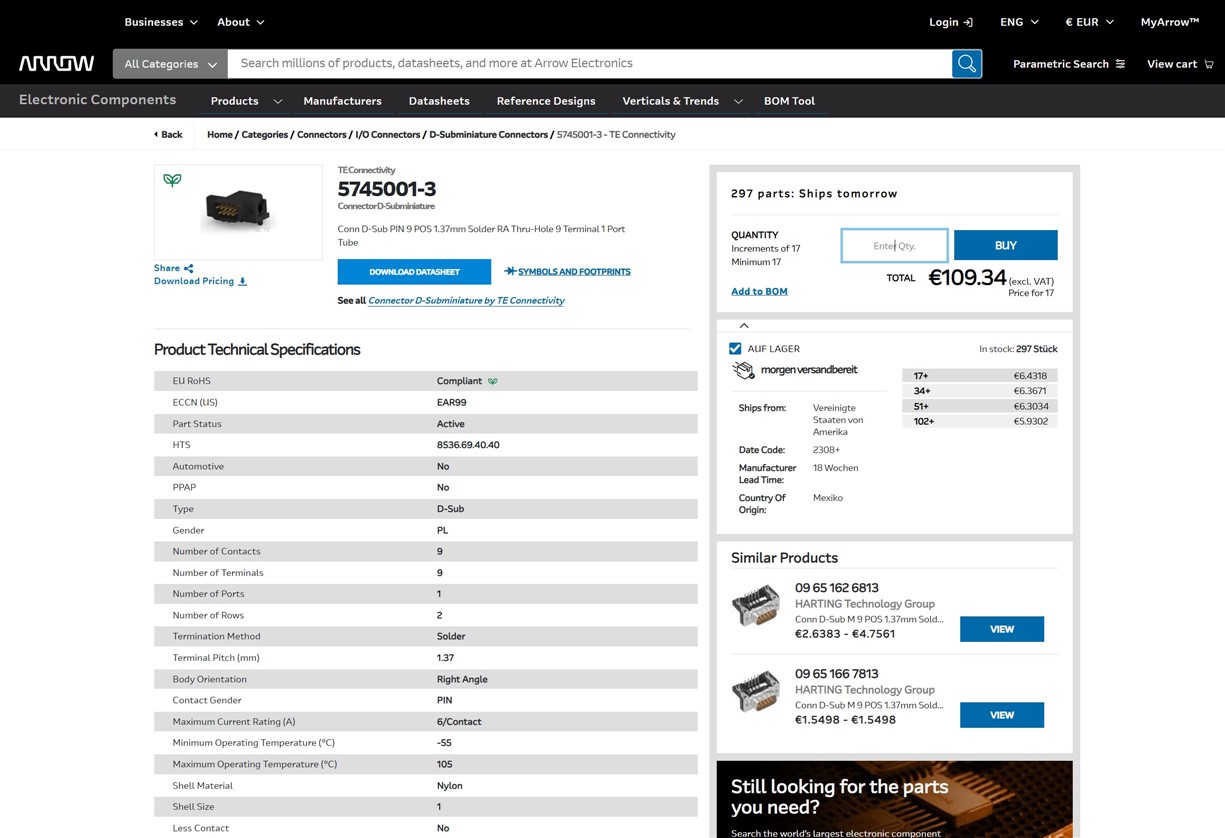The image size is (1225, 838).
Task: Open the BOM Tool menu item
Action: [x=789, y=101]
